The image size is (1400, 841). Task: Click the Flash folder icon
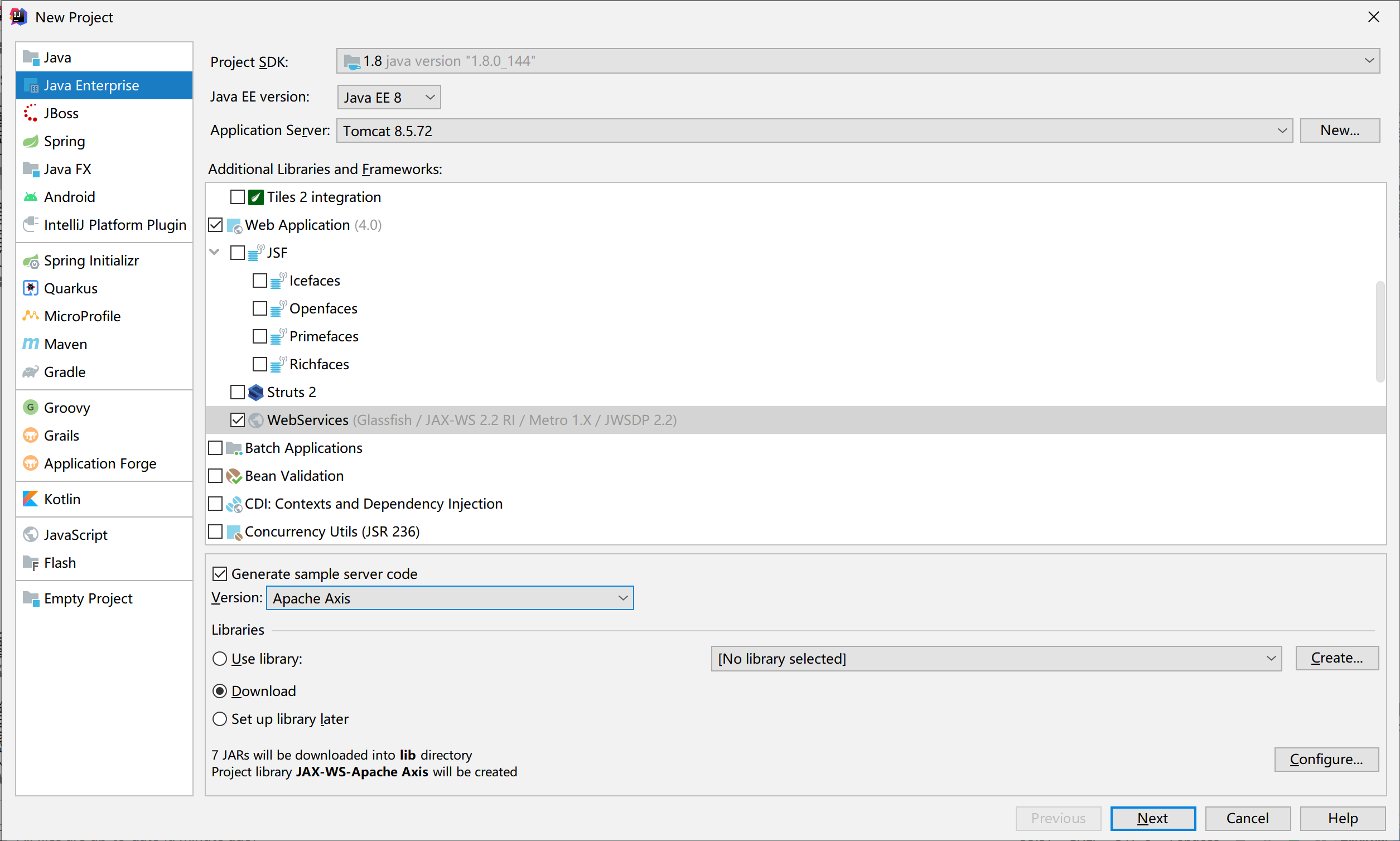31,563
